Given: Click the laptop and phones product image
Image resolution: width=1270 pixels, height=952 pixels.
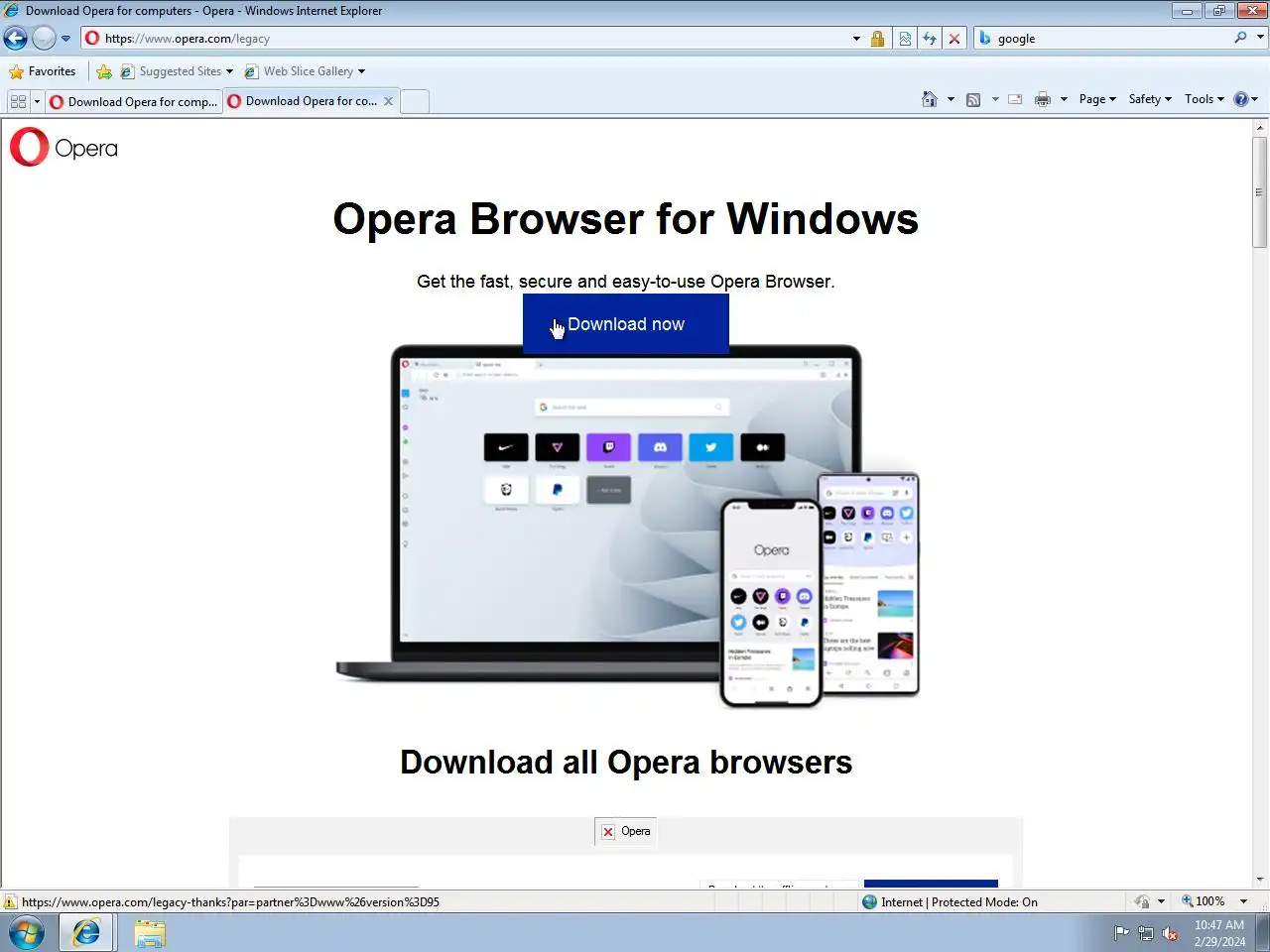Looking at the screenshot, I should [x=627, y=526].
